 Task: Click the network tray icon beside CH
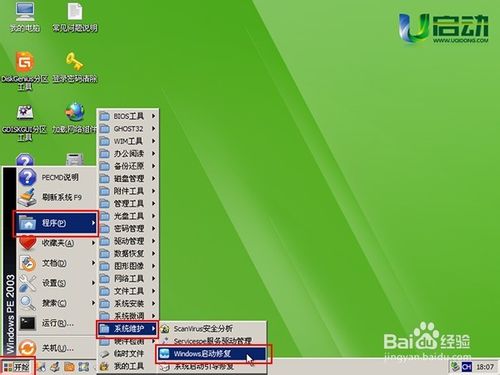[455, 367]
